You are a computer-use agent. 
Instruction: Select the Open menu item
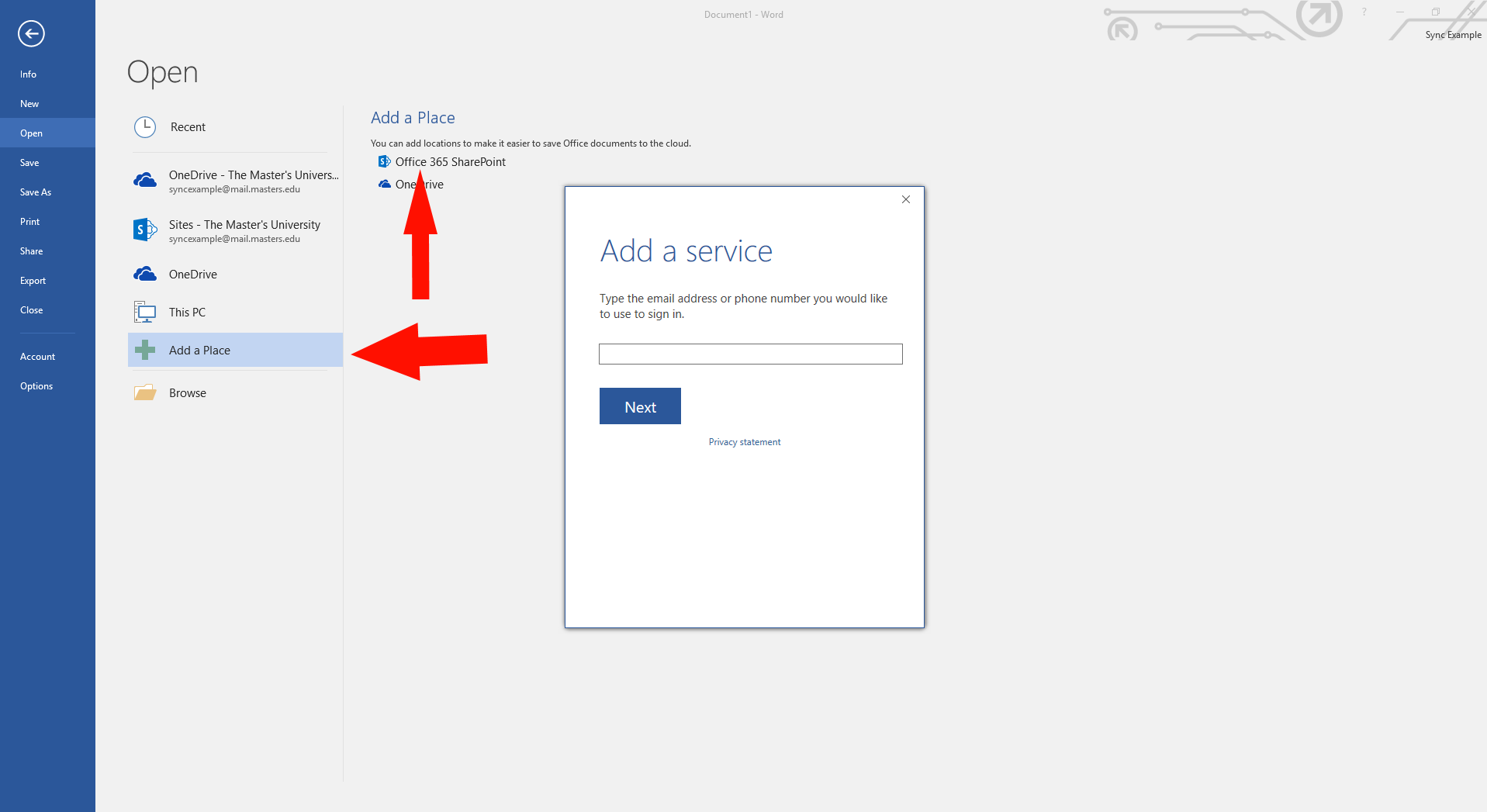tap(47, 133)
